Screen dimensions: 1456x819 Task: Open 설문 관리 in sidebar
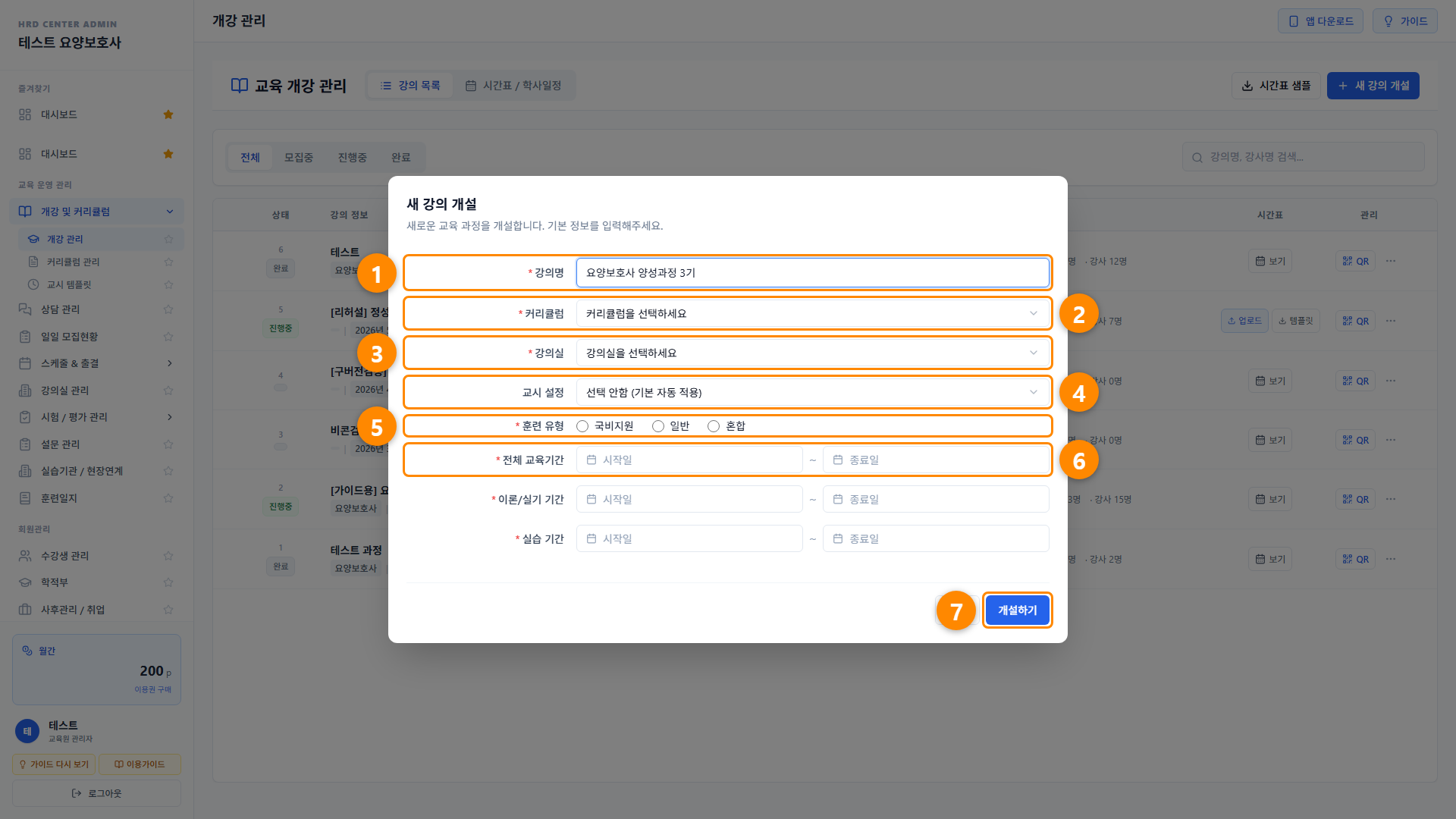[60, 444]
